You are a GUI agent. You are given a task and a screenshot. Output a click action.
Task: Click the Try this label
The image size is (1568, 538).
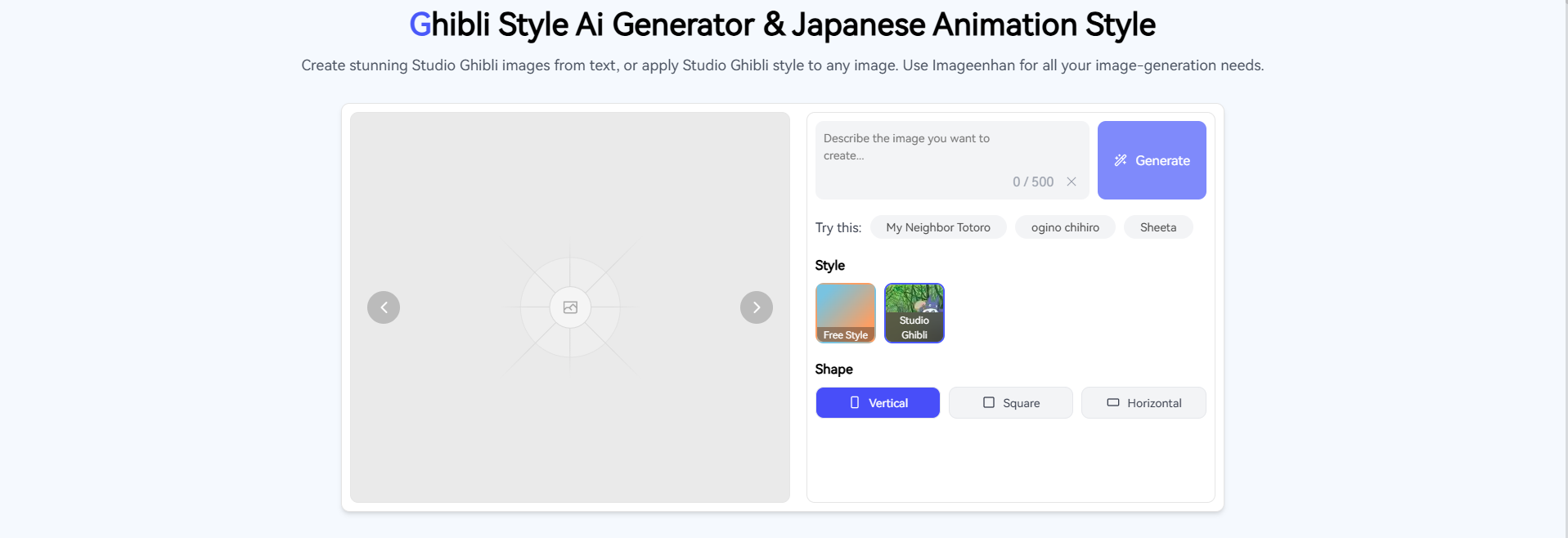tap(838, 227)
